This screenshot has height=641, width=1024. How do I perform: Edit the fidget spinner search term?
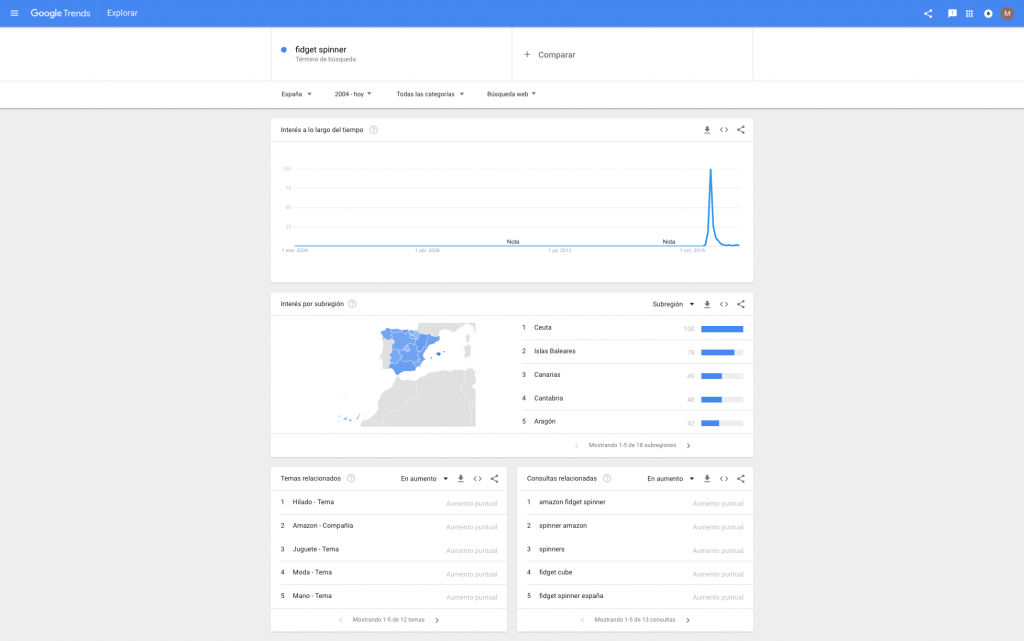(x=321, y=50)
